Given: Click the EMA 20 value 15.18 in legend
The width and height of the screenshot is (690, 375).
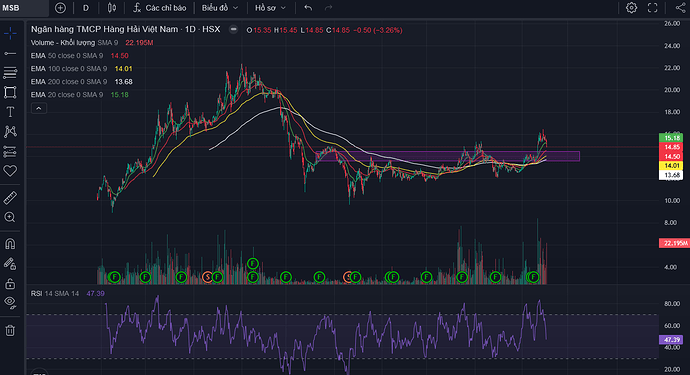Looking at the screenshot, I should [x=120, y=95].
